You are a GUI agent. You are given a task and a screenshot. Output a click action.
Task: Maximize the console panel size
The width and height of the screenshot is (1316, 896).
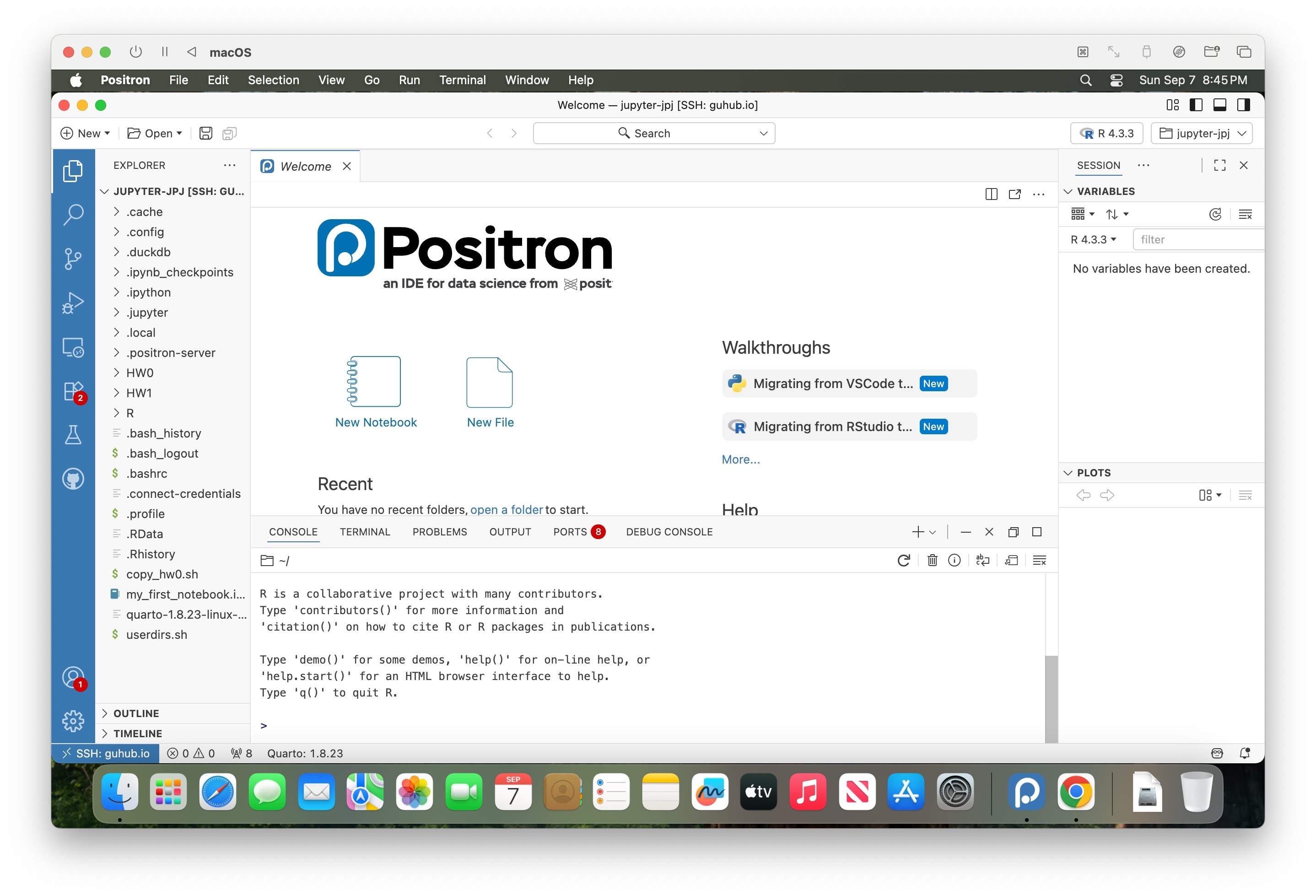[x=1037, y=531]
